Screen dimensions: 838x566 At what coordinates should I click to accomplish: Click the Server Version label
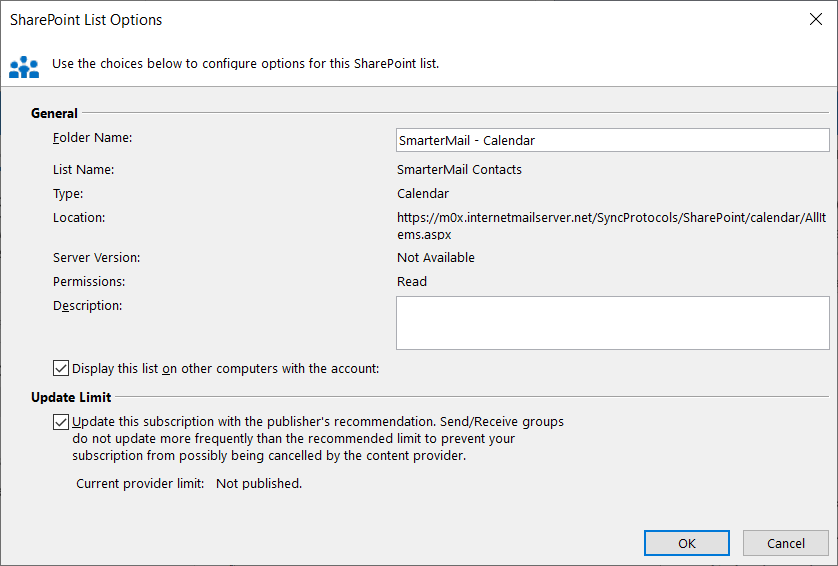(96, 258)
